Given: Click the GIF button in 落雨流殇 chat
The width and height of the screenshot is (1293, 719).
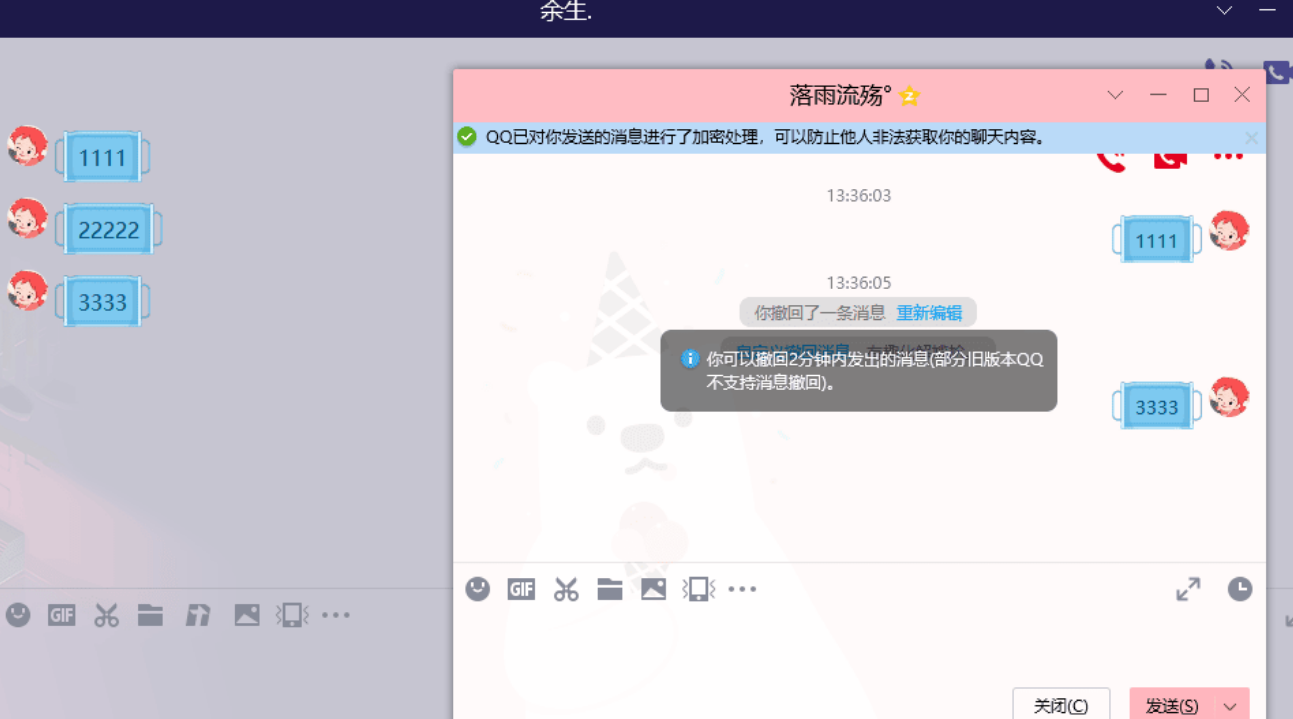Looking at the screenshot, I should (x=521, y=590).
